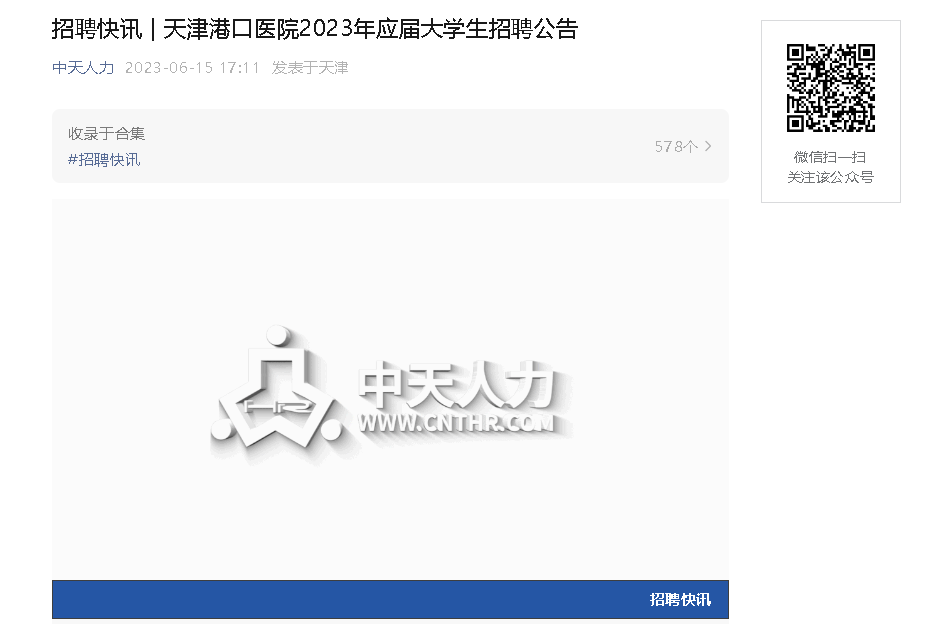Expand the collection via chevron arrow

coord(708,146)
